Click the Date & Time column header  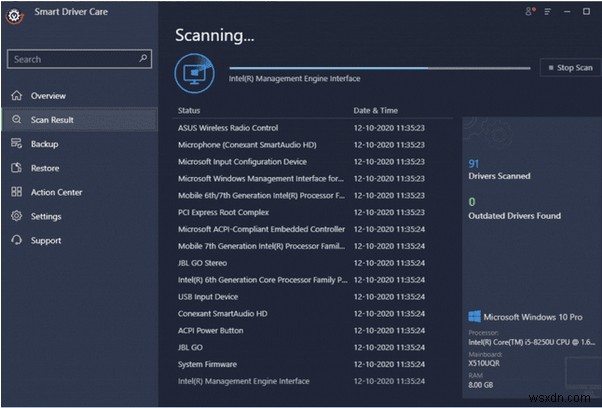375,111
